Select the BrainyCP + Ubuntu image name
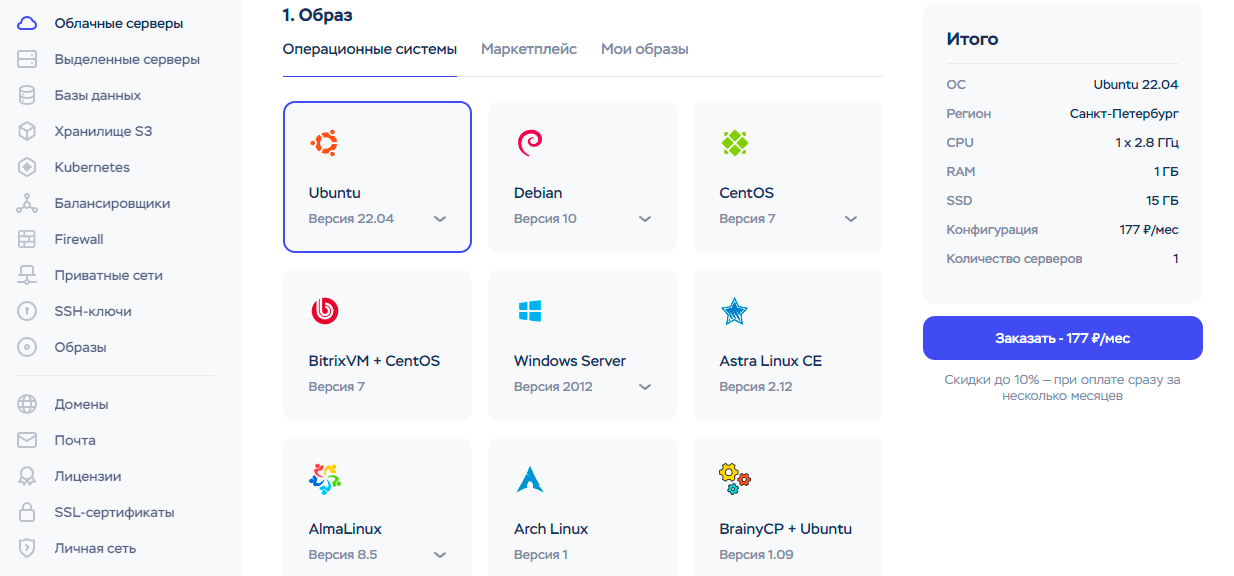Screen dimensions: 1234x576 pyautogui.click(x=786, y=529)
